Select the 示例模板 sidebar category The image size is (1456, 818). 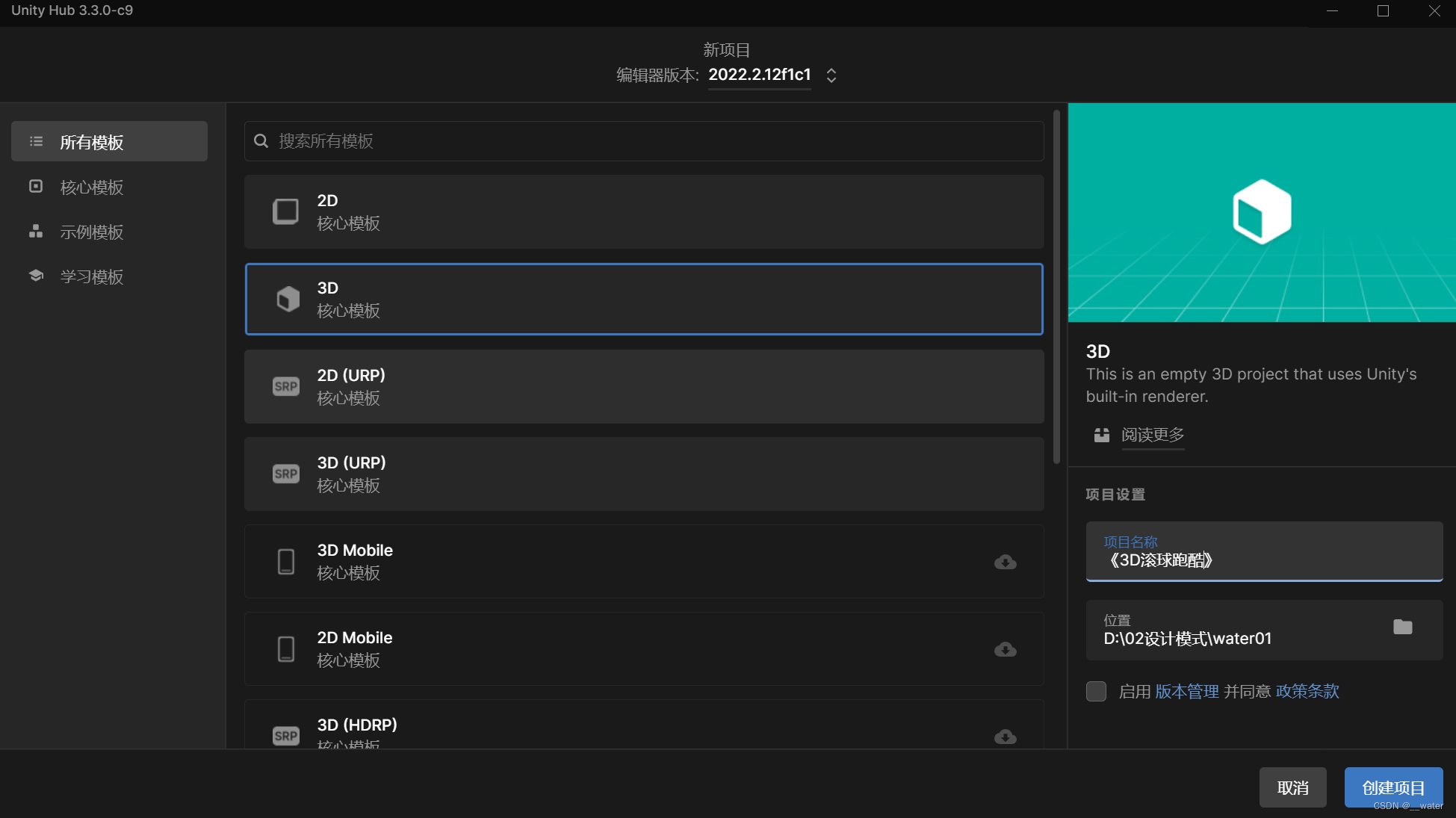(x=91, y=232)
